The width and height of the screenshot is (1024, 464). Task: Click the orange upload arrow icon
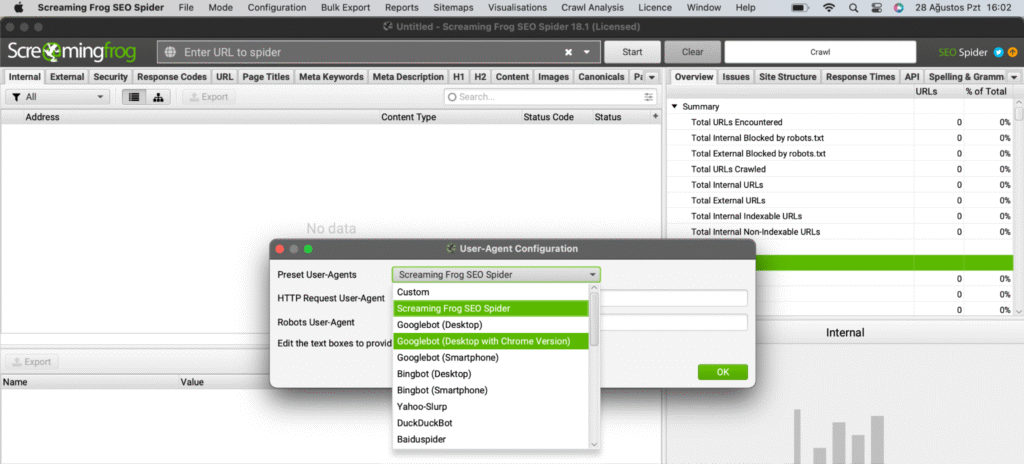coord(1012,52)
